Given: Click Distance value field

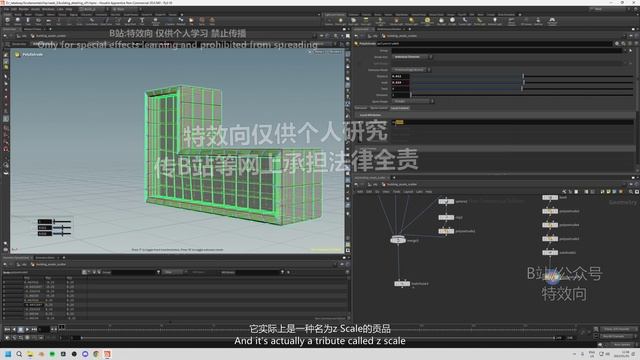Looking at the screenshot, I should pyautogui.click(x=400, y=76).
